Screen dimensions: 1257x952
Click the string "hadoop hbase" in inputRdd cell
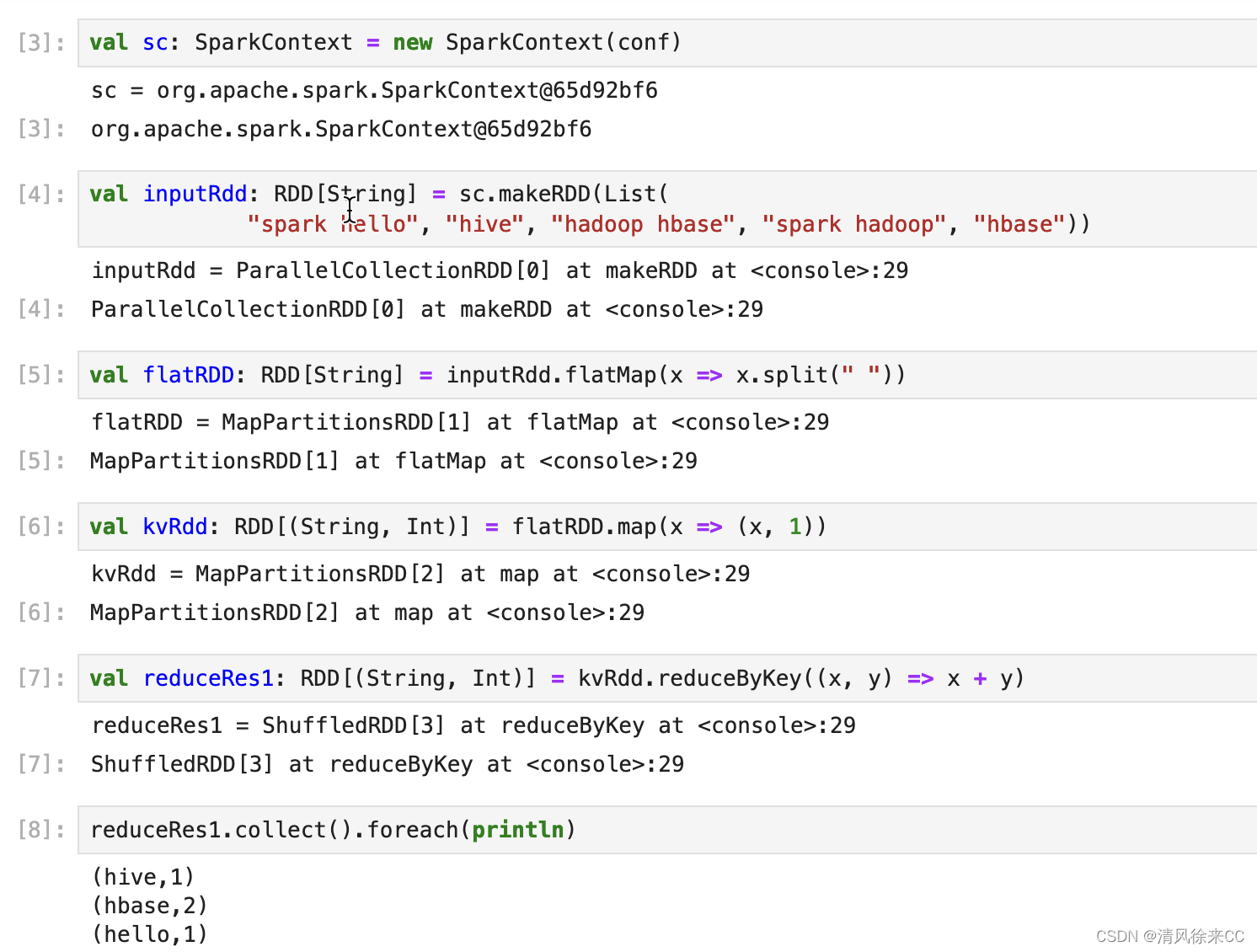coord(643,224)
